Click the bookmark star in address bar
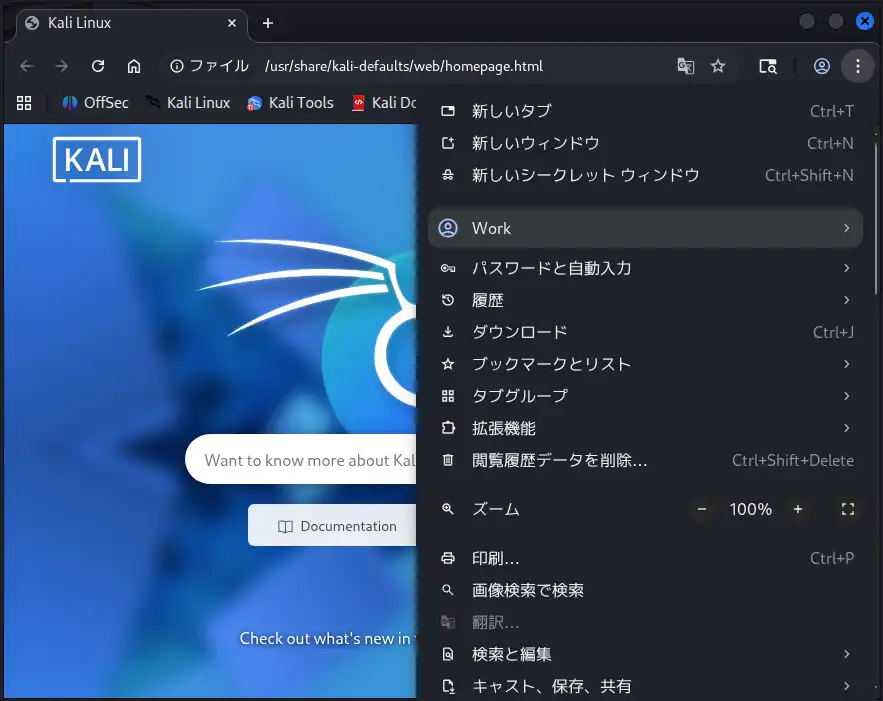This screenshot has height=701, width=883. click(x=718, y=66)
